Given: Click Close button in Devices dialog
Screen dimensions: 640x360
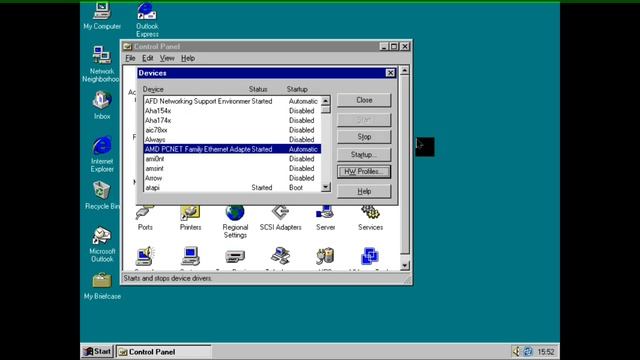Looking at the screenshot, I should click(364, 100).
